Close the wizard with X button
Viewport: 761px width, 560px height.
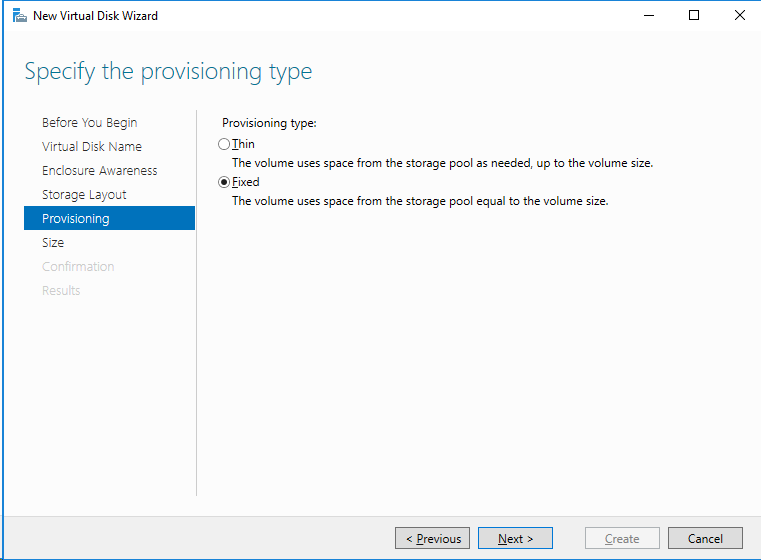click(x=740, y=16)
